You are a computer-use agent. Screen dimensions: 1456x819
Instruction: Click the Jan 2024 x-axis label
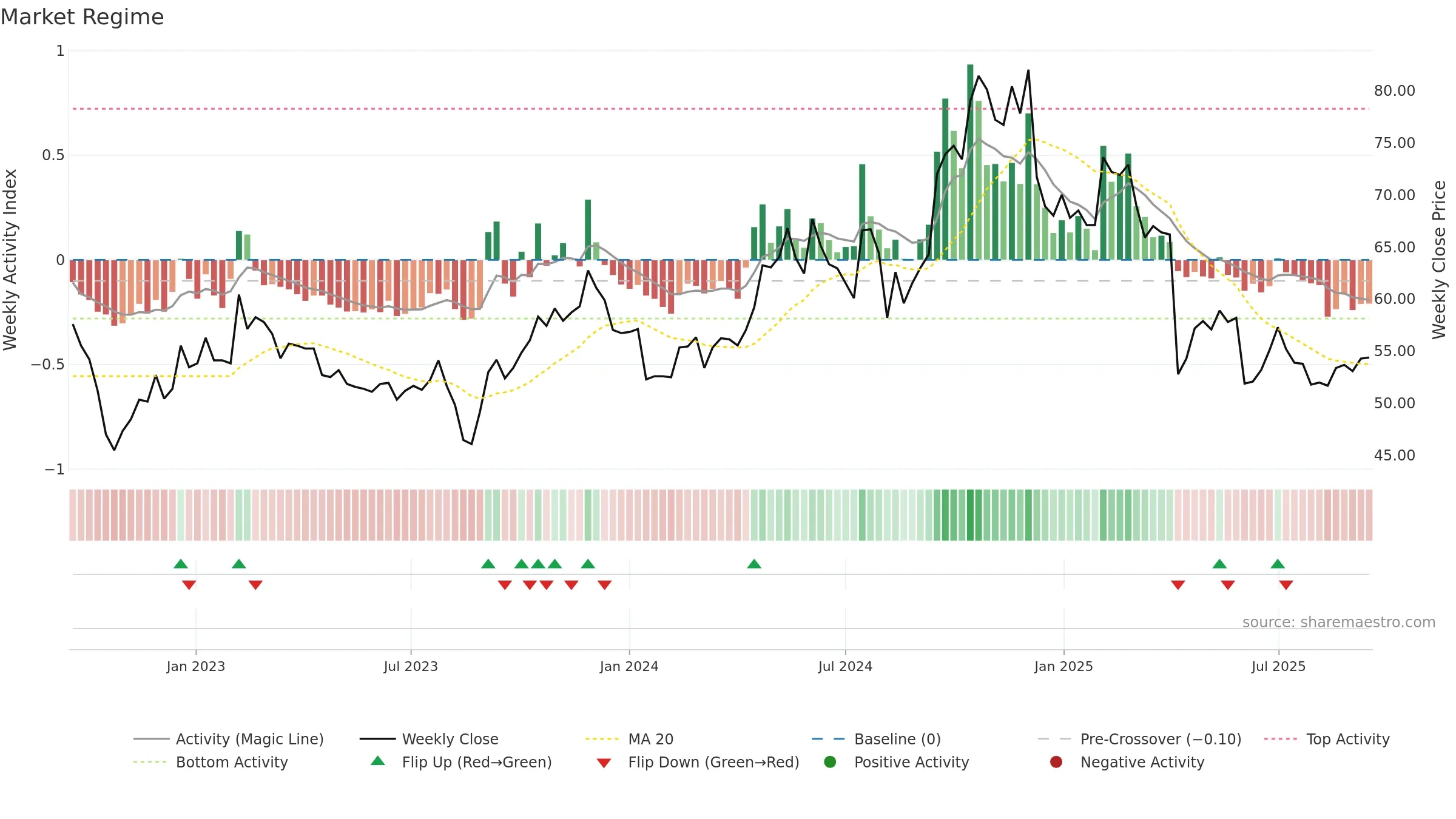click(x=629, y=666)
